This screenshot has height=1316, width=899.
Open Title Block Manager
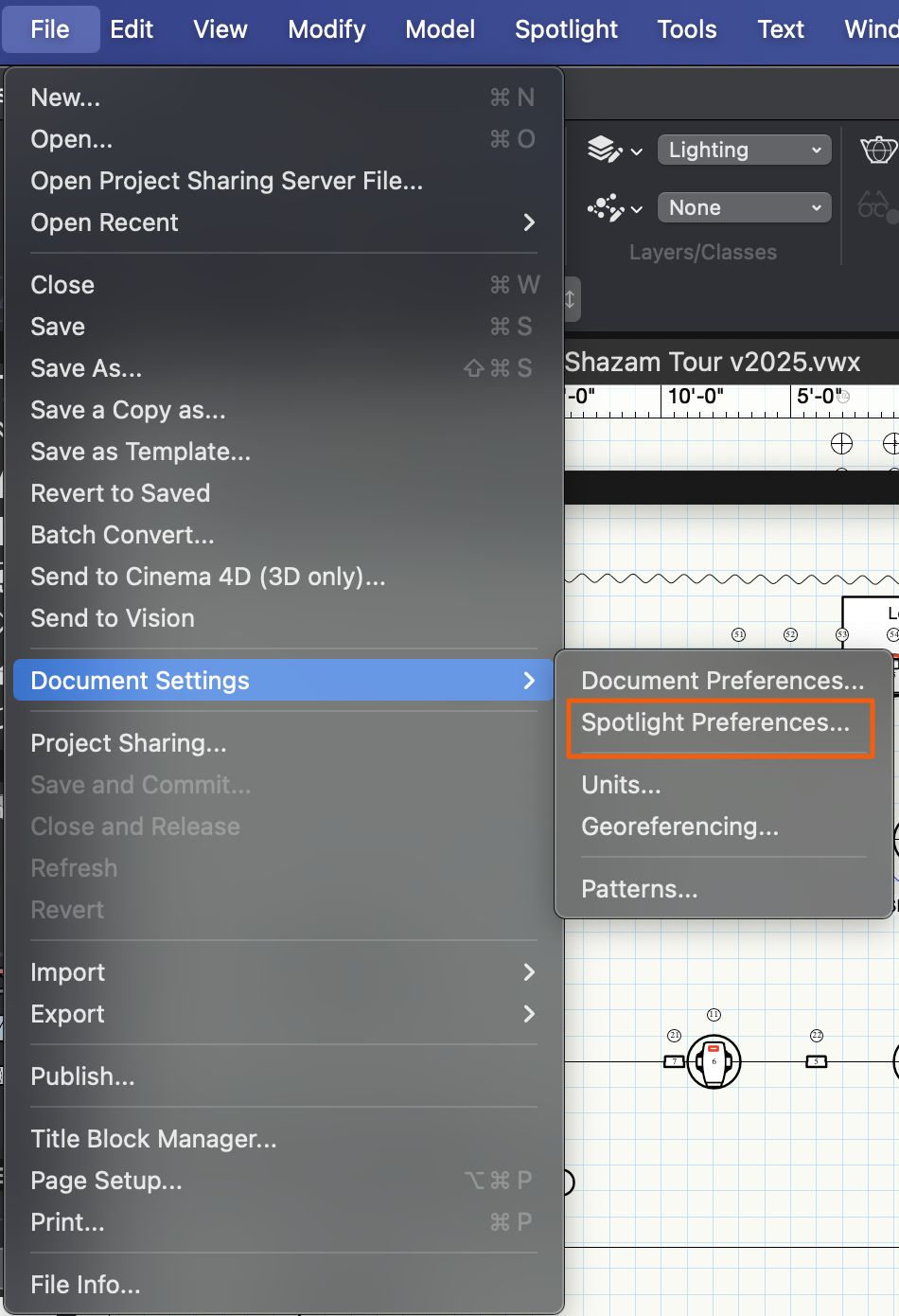tap(153, 1139)
